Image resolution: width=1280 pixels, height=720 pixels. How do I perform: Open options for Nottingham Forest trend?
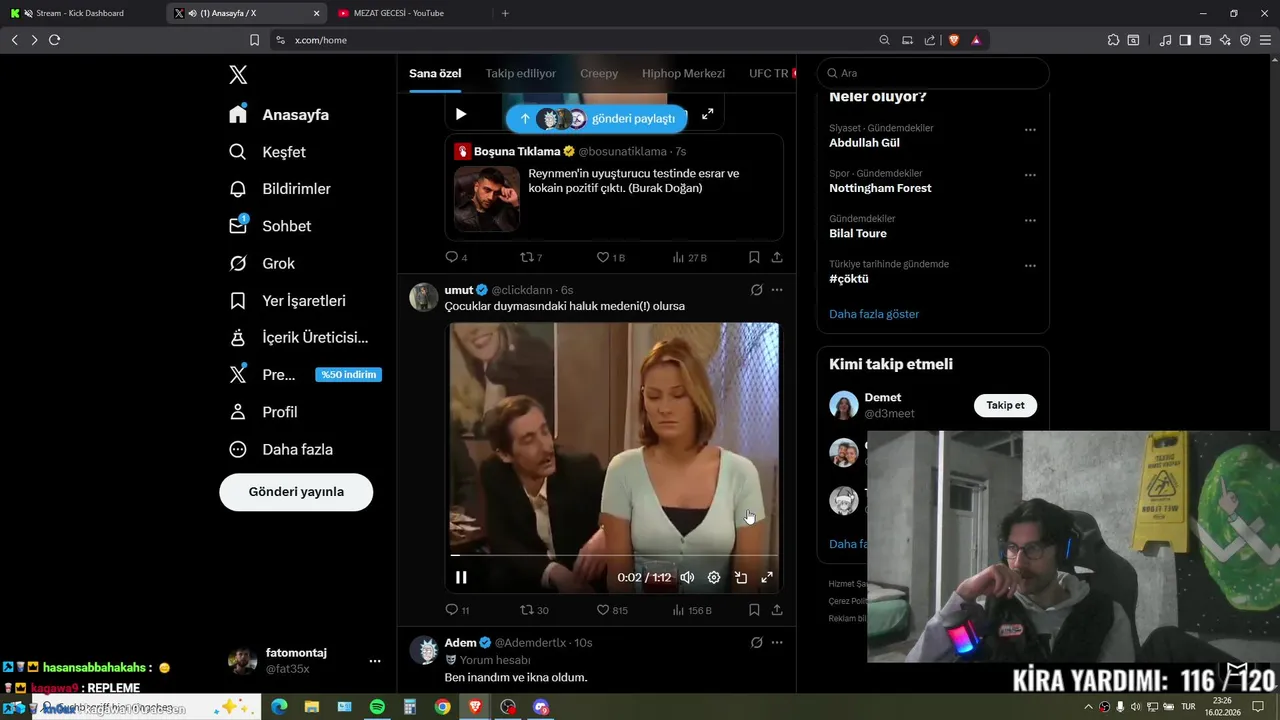(1030, 175)
